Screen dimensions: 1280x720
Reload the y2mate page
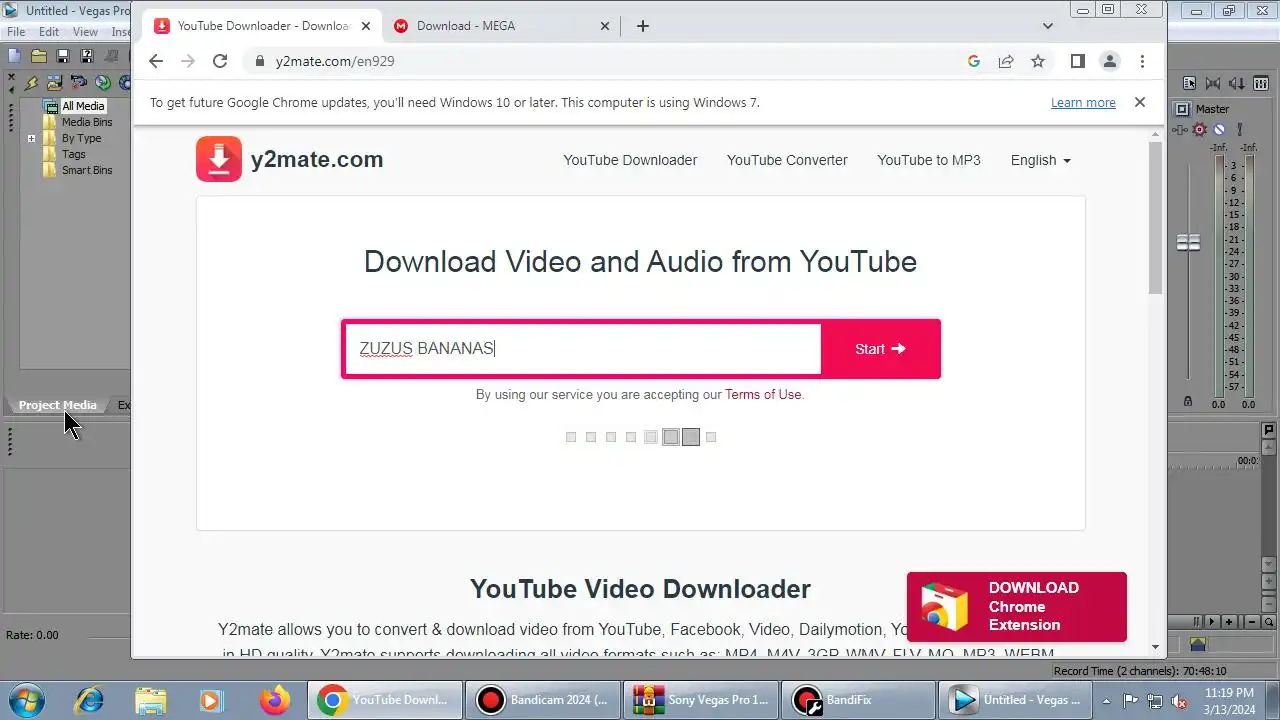pyautogui.click(x=220, y=61)
